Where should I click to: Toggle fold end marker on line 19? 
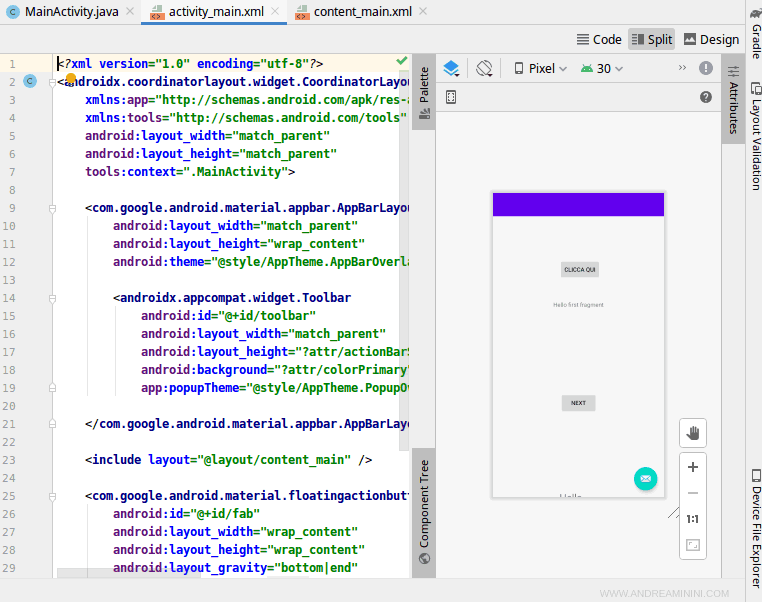pyautogui.click(x=52, y=388)
